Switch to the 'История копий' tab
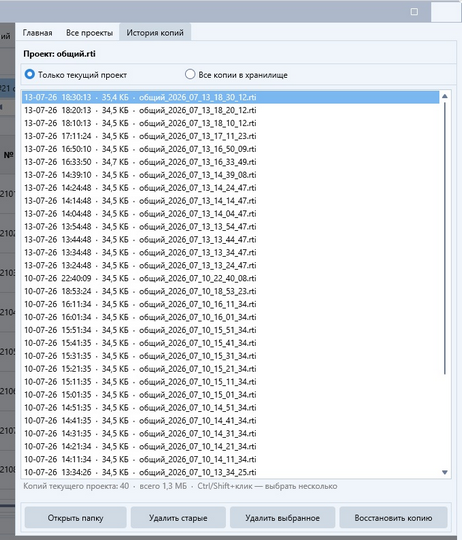This screenshot has height=540, width=462. [155, 33]
